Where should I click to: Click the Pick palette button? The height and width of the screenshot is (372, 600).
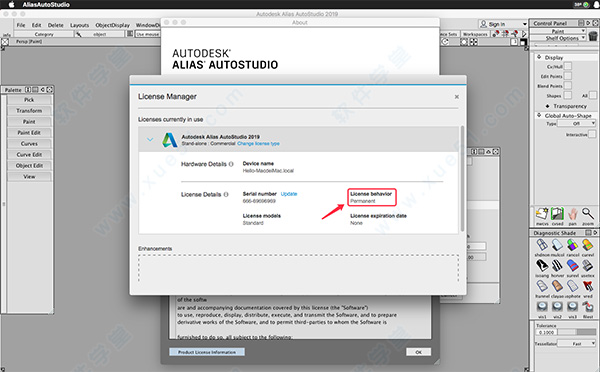point(29,100)
